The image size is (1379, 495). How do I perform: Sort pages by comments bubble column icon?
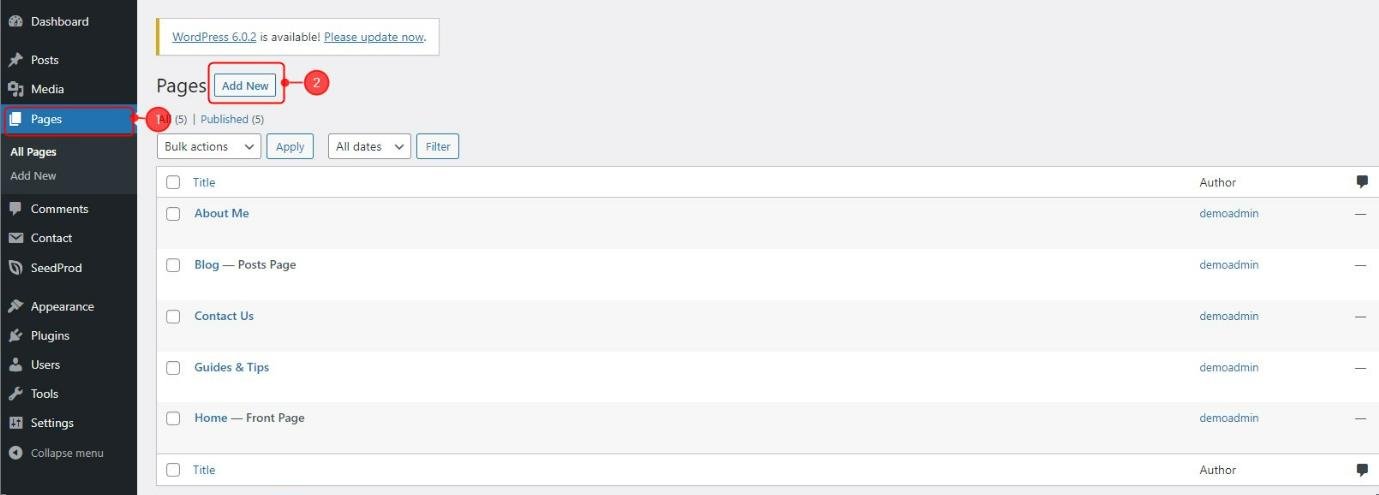pyautogui.click(x=1362, y=182)
